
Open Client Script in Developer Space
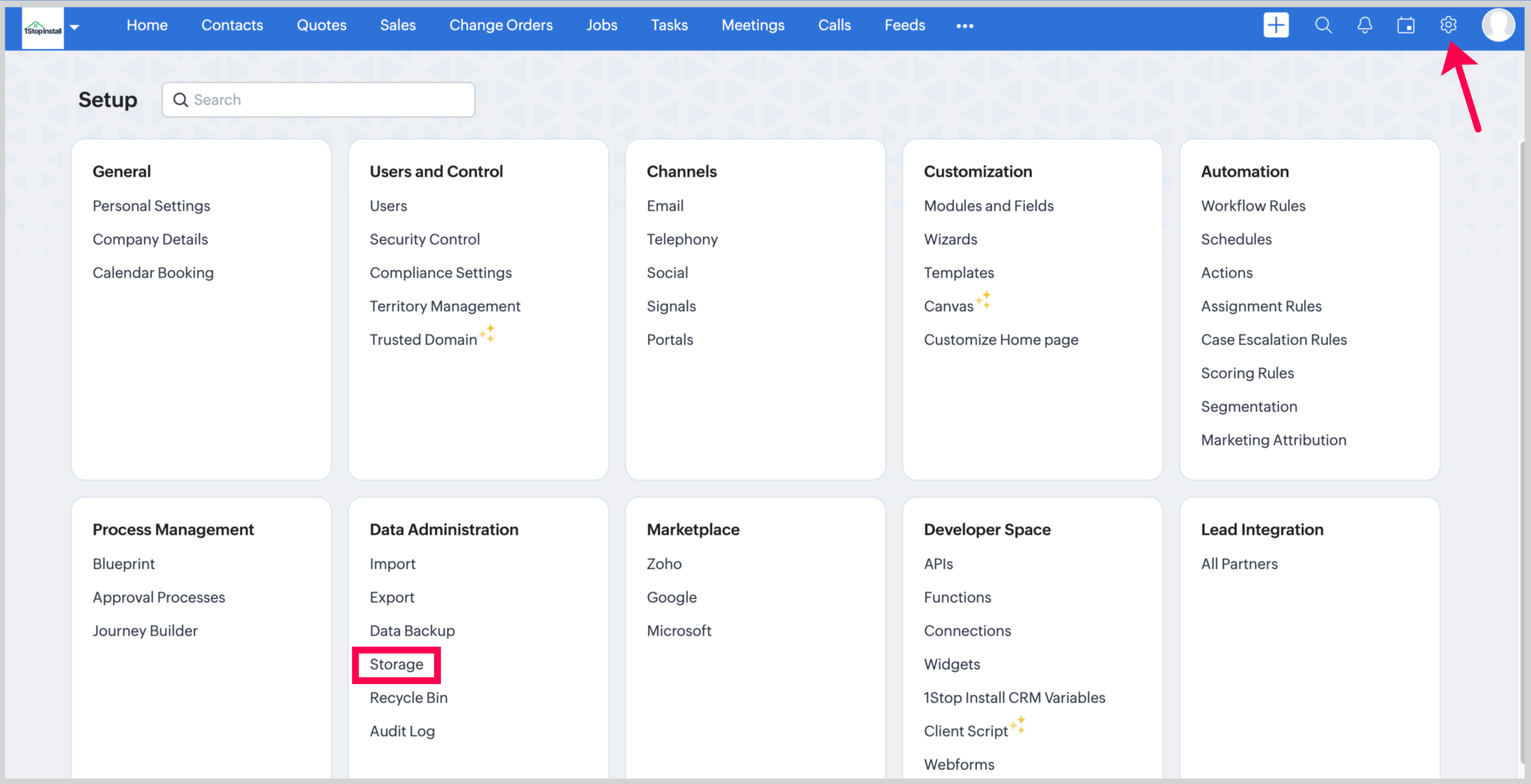[966, 731]
